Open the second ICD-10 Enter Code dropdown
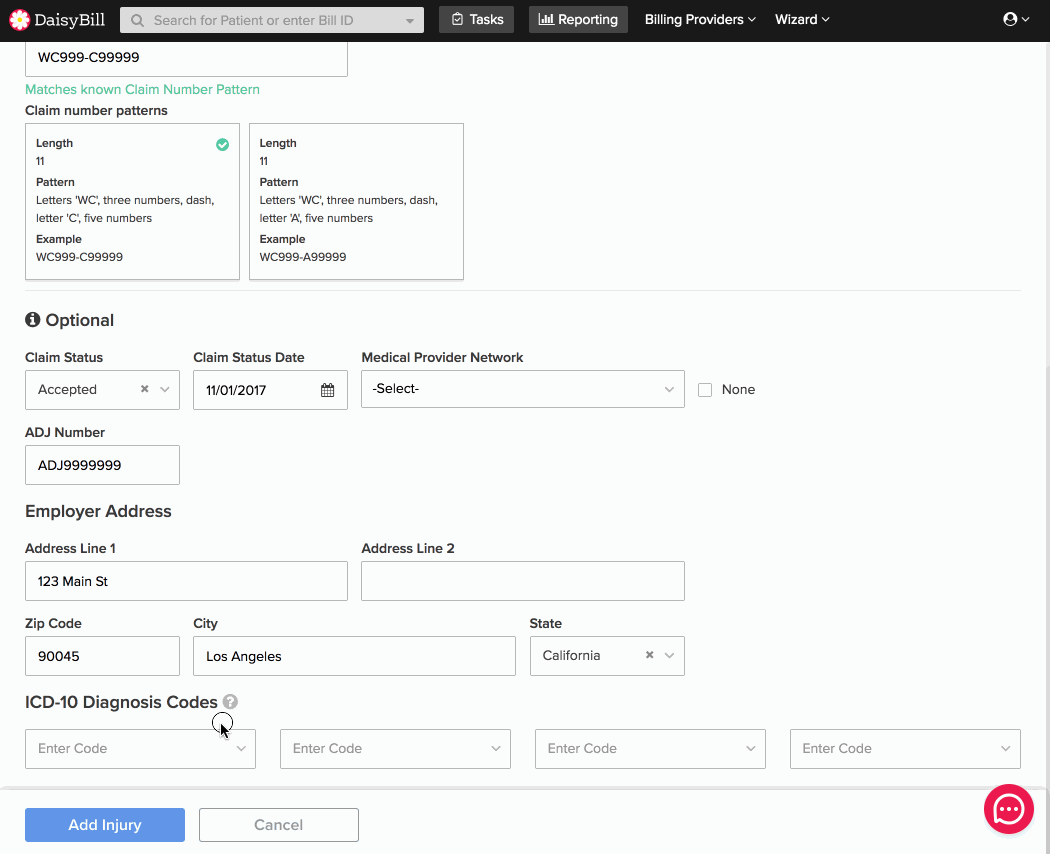This screenshot has width=1050, height=854. (x=395, y=749)
